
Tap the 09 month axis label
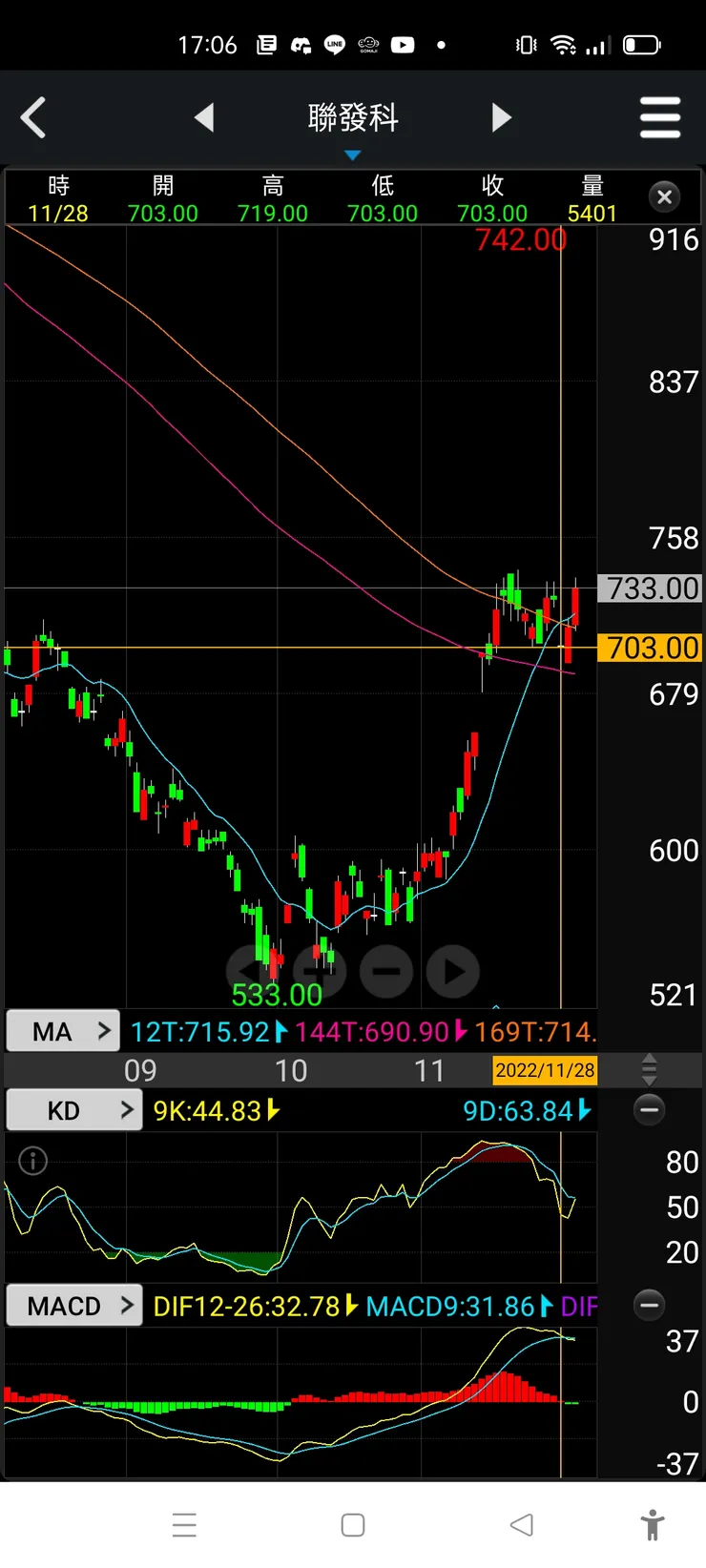click(x=140, y=1071)
